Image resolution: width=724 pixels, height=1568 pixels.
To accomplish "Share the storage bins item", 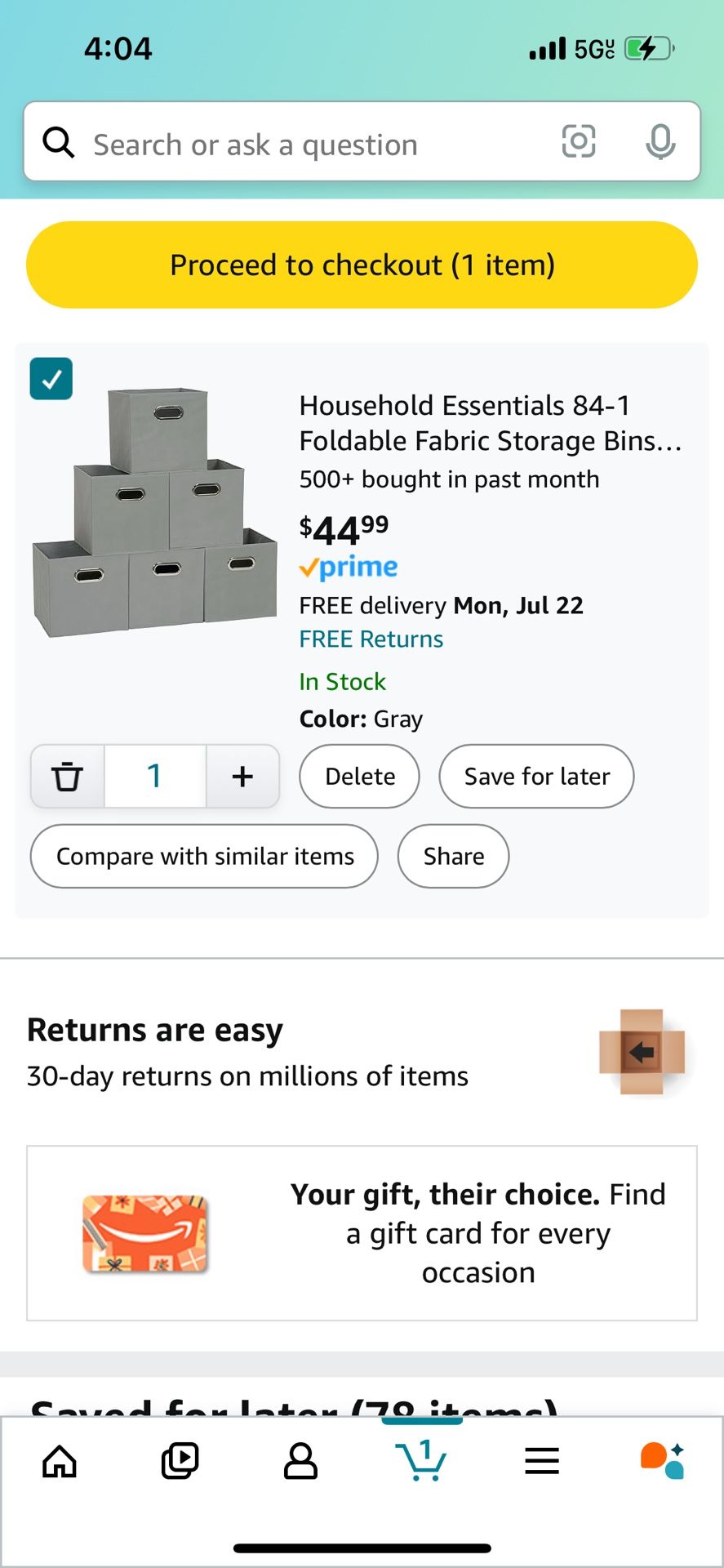I will click(453, 856).
